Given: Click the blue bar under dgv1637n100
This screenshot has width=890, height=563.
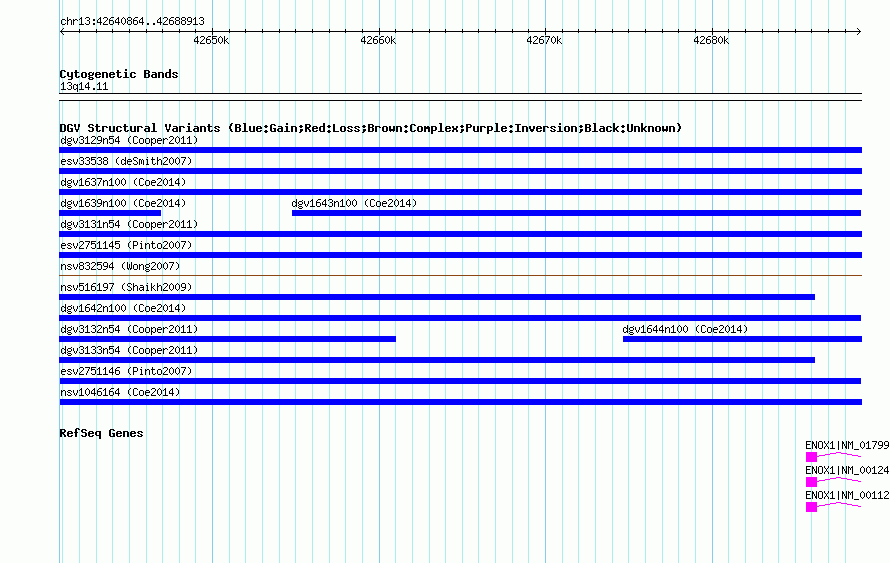Looking at the screenshot, I should tap(460, 192).
